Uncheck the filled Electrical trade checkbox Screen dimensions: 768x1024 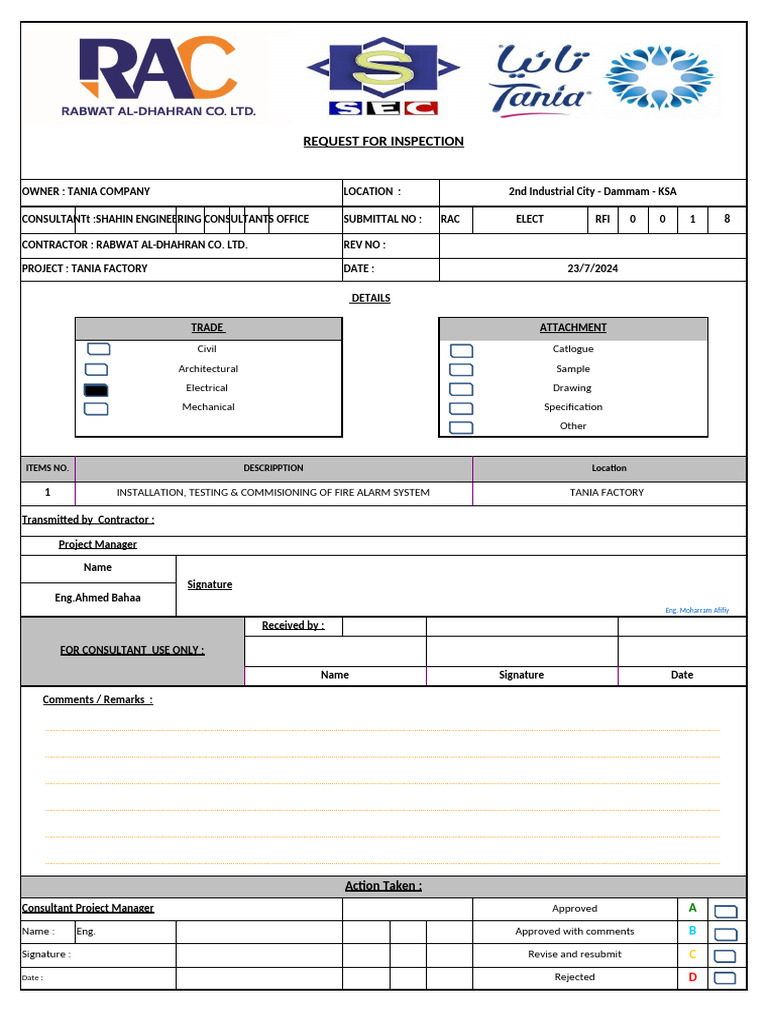pyautogui.click(x=96, y=391)
